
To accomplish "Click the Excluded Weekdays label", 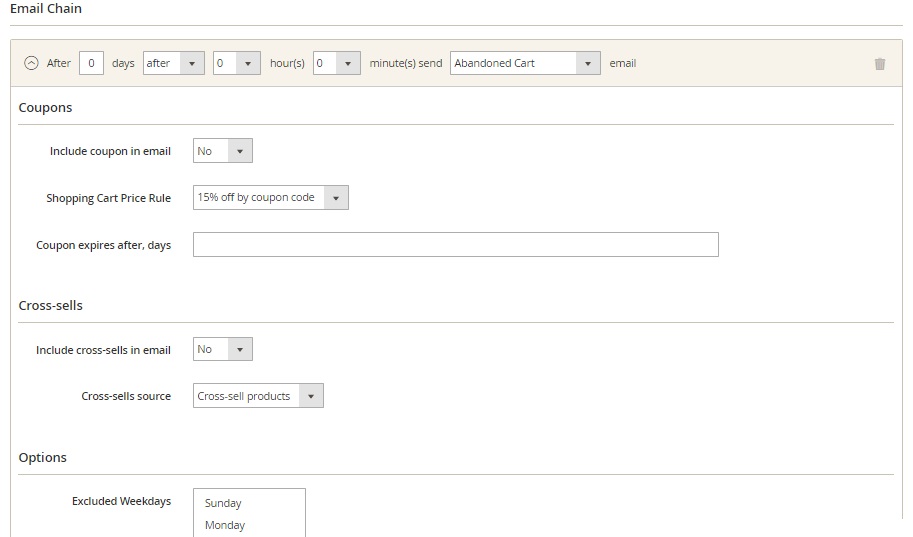I will (x=122, y=501).
